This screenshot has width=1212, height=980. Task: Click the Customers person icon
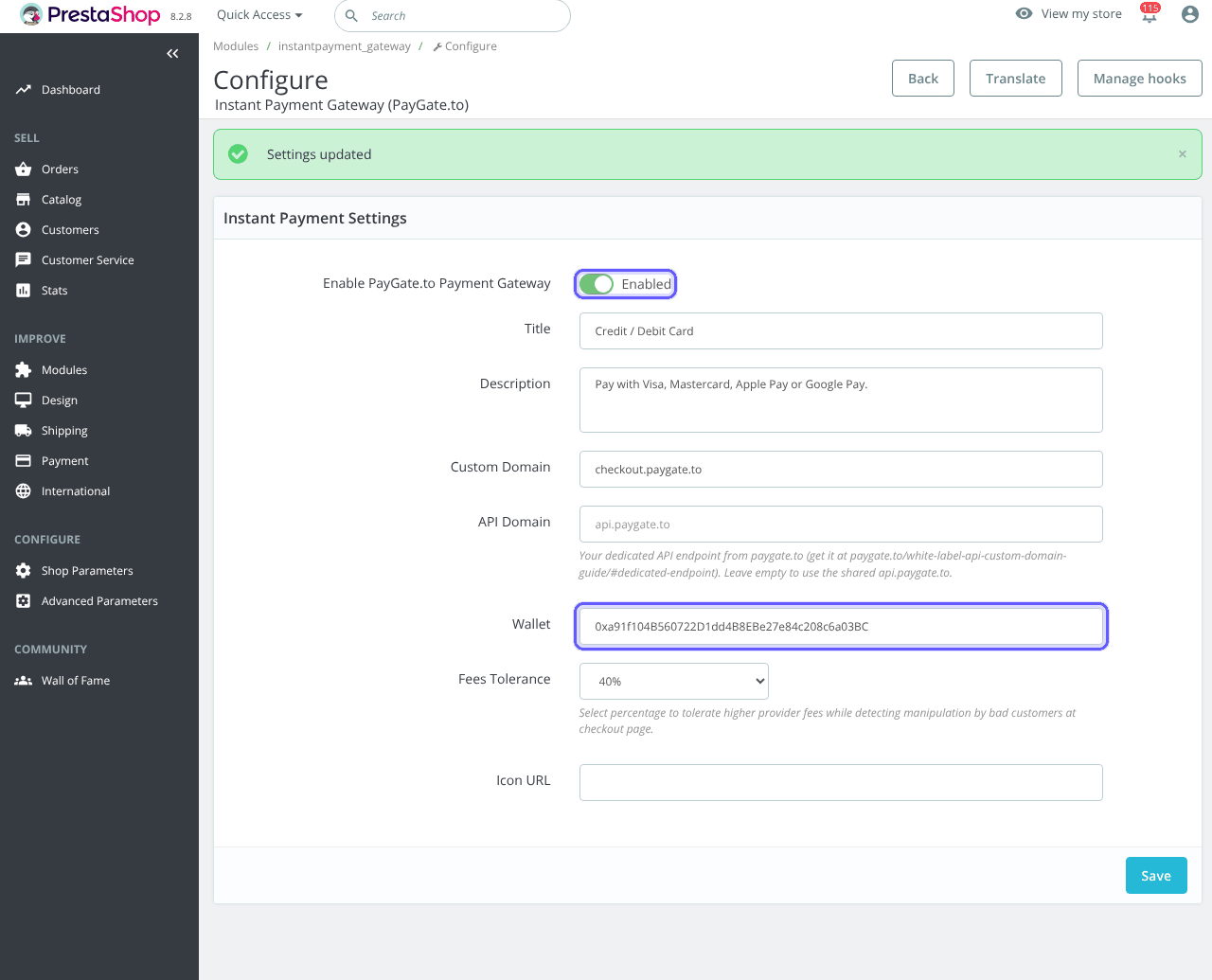[x=24, y=230]
